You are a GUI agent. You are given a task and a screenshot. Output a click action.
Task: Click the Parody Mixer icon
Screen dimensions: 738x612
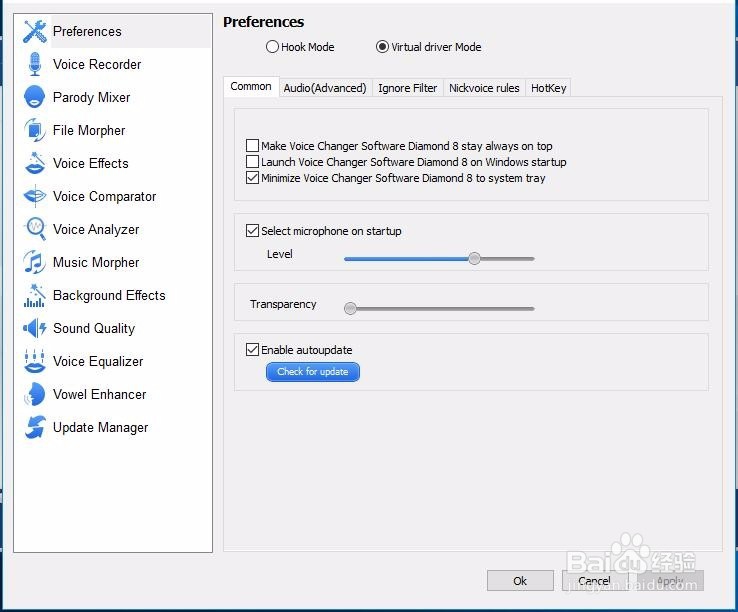tap(35, 97)
